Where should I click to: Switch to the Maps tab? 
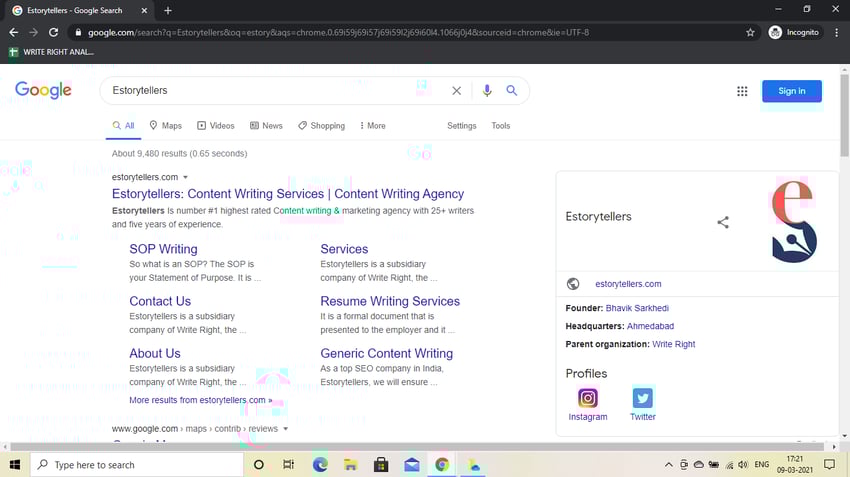pos(166,126)
